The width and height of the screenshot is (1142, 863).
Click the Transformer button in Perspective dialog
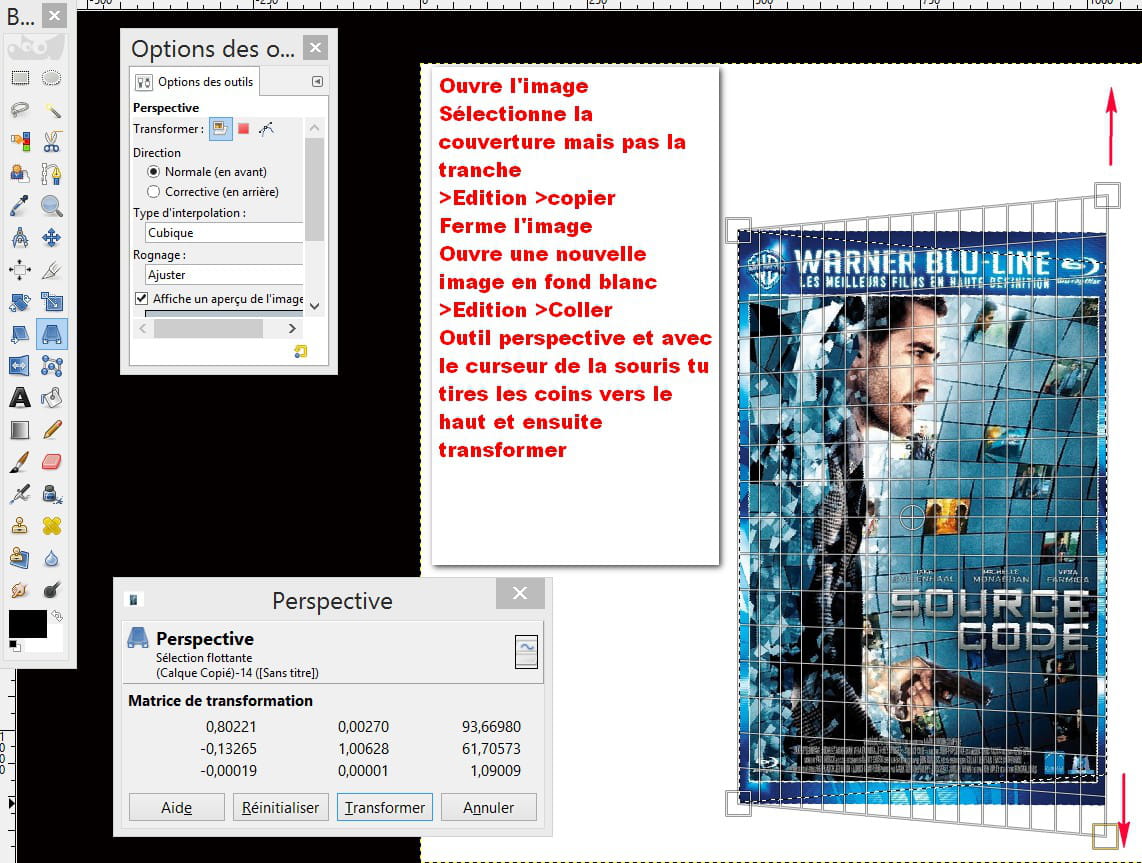(x=385, y=807)
